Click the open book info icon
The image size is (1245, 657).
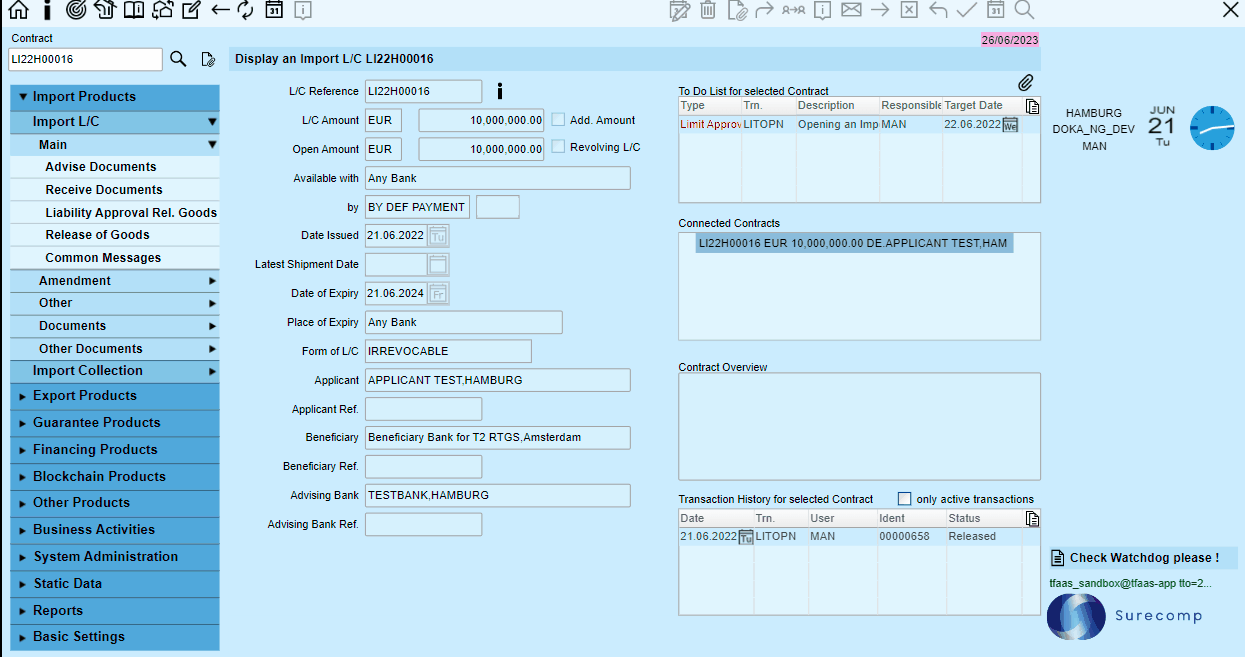click(x=133, y=10)
